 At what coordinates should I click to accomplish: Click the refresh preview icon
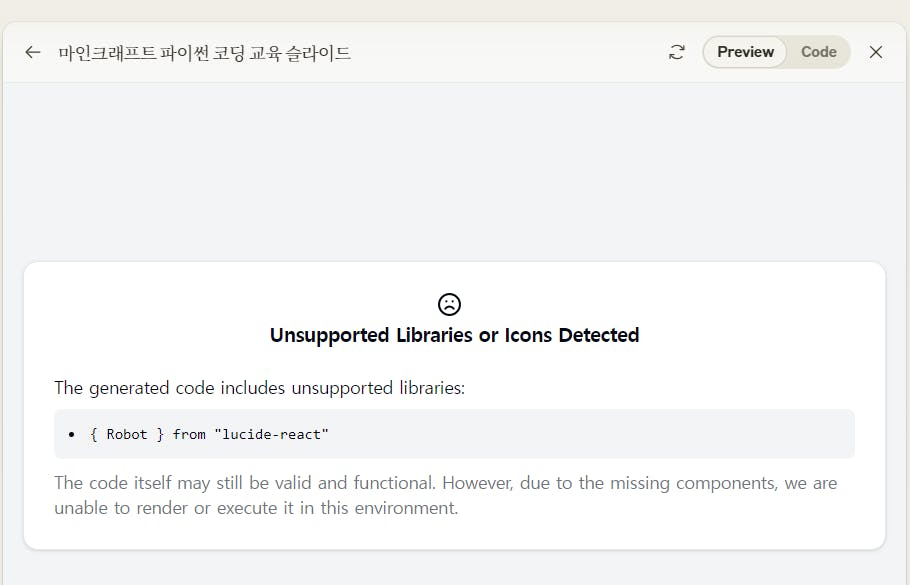pos(677,52)
